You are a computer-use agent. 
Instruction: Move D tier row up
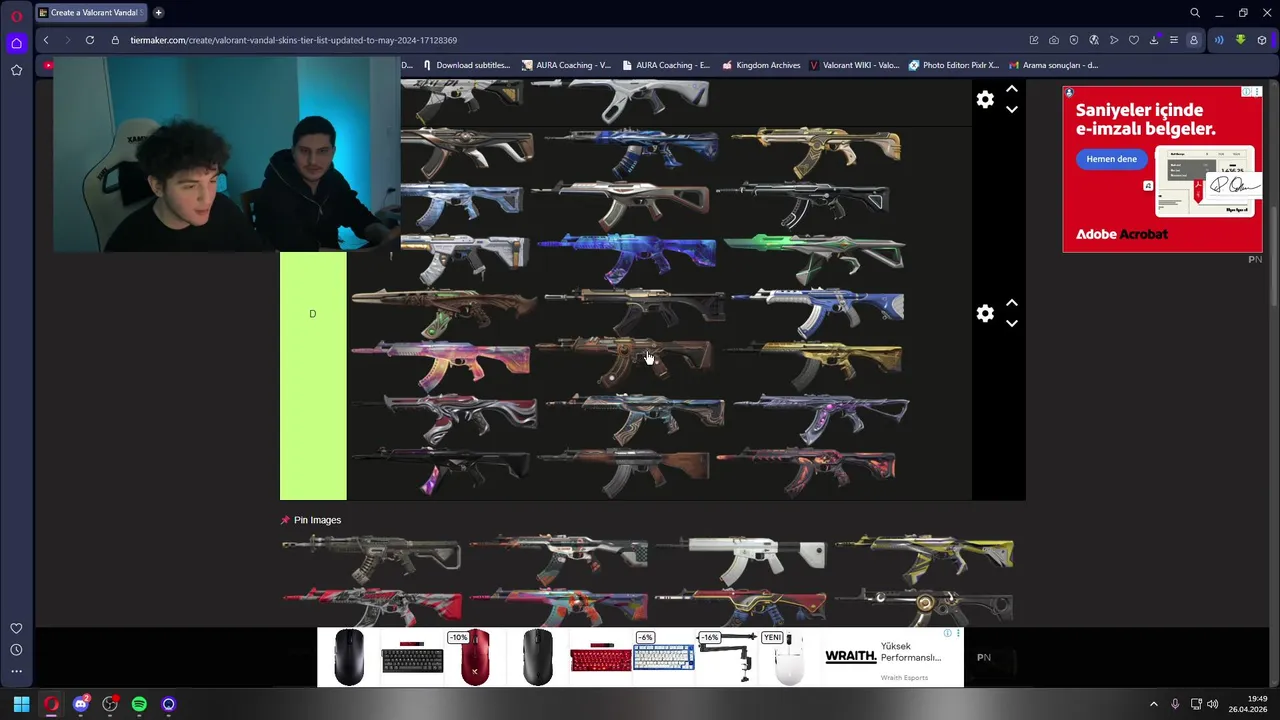(1012, 302)
